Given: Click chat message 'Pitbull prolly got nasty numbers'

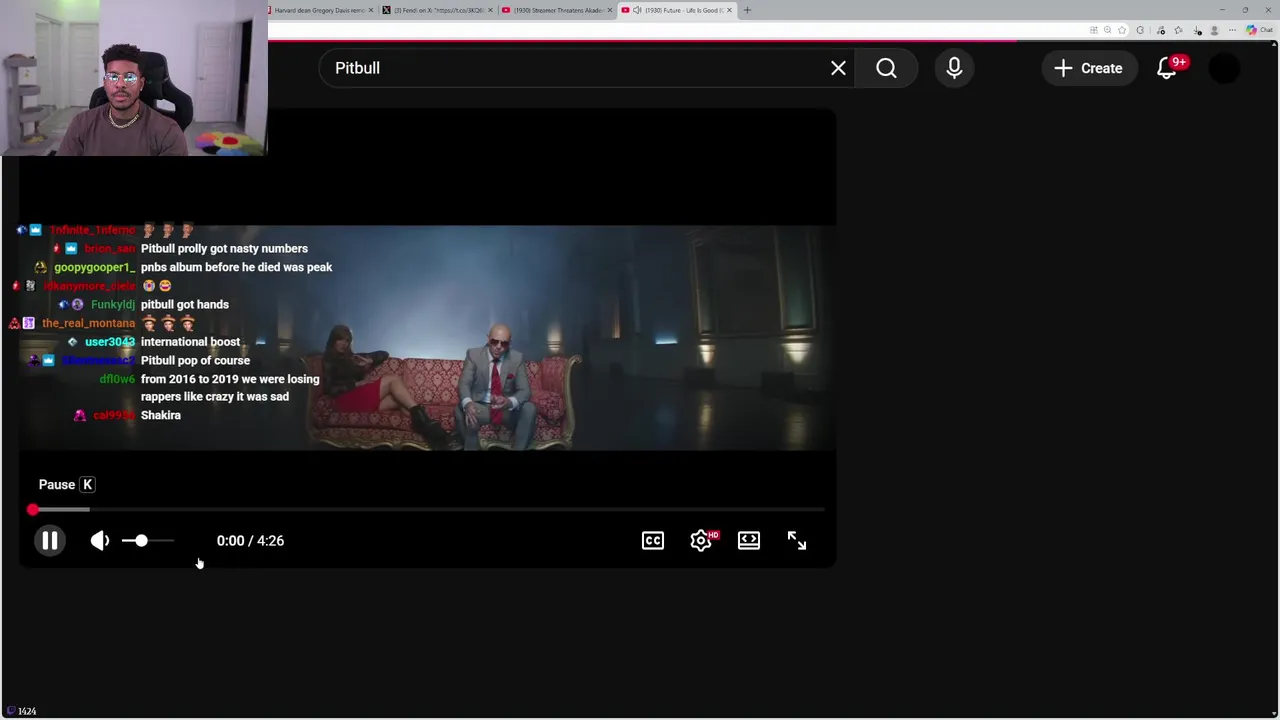Looking at the screenshot, I should [224, 249].
